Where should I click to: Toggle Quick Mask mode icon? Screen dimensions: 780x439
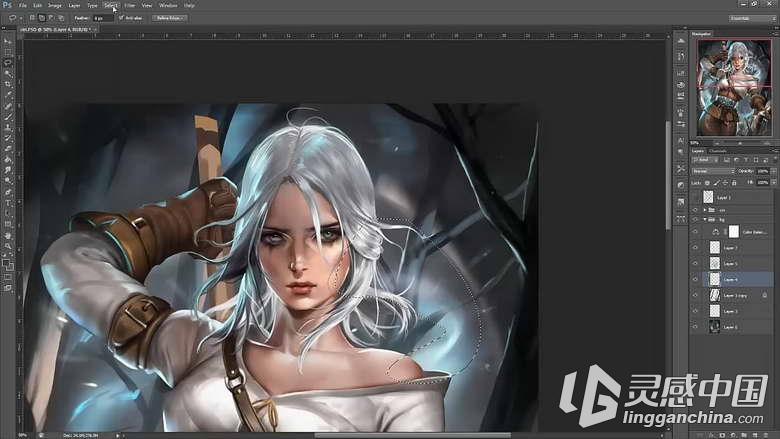pos(7,277)
